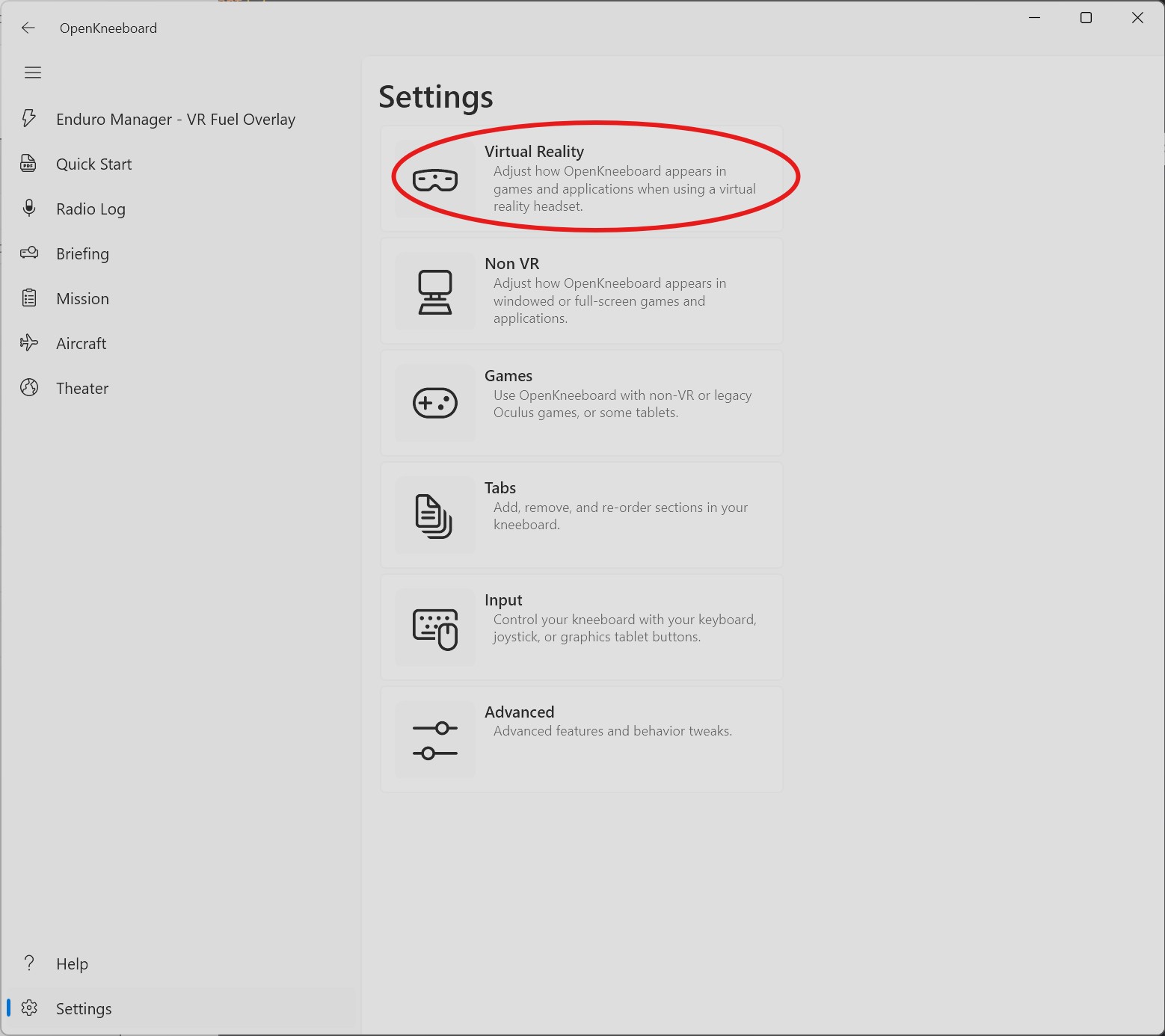
Task: Select the Quick Start PDF icon
Action: [x=29, y=164]
